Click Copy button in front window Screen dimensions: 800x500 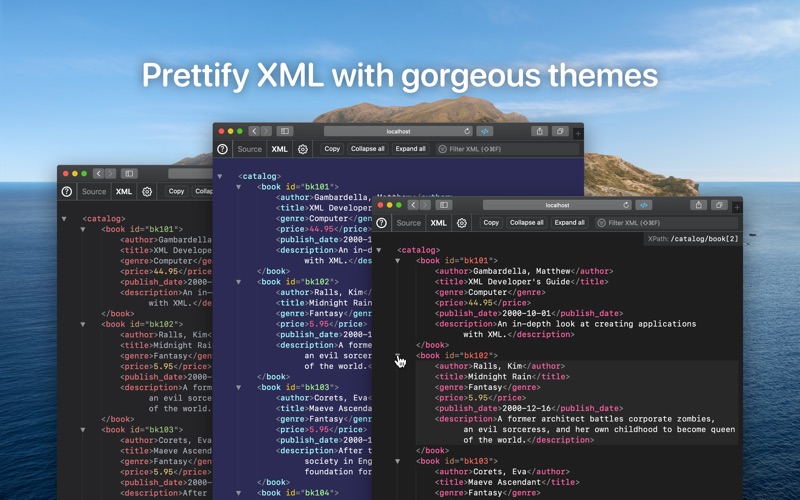click(x=491, y=222)
